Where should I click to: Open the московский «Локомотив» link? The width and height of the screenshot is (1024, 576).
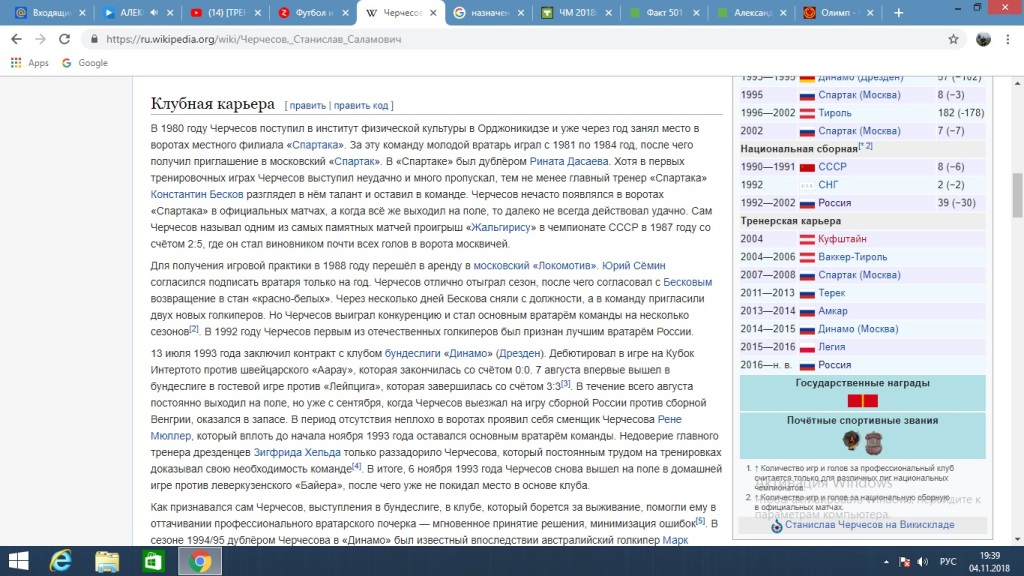(535, 265)
